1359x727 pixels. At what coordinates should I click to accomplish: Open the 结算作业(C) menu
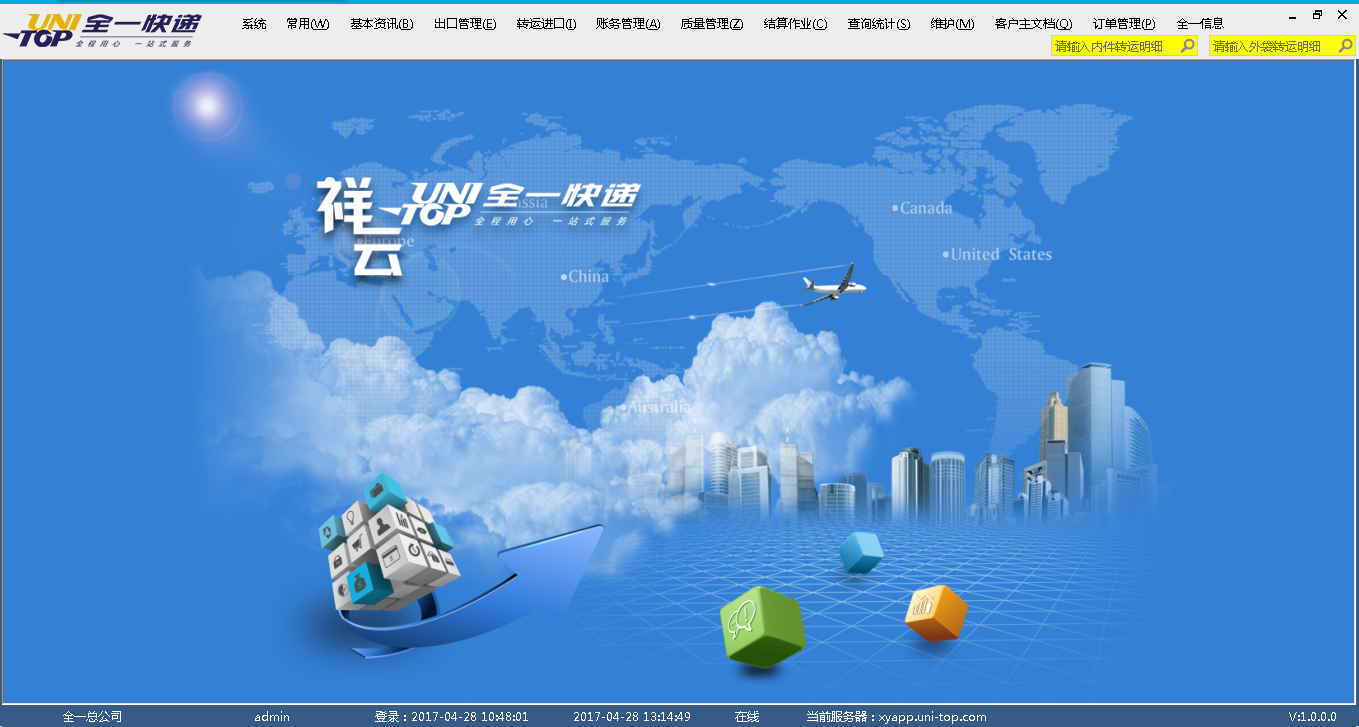(x=795, y=24)
